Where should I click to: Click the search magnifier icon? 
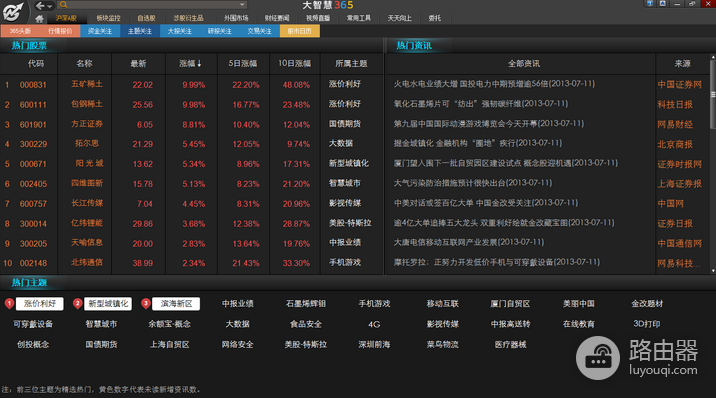(x=63, y=5)
